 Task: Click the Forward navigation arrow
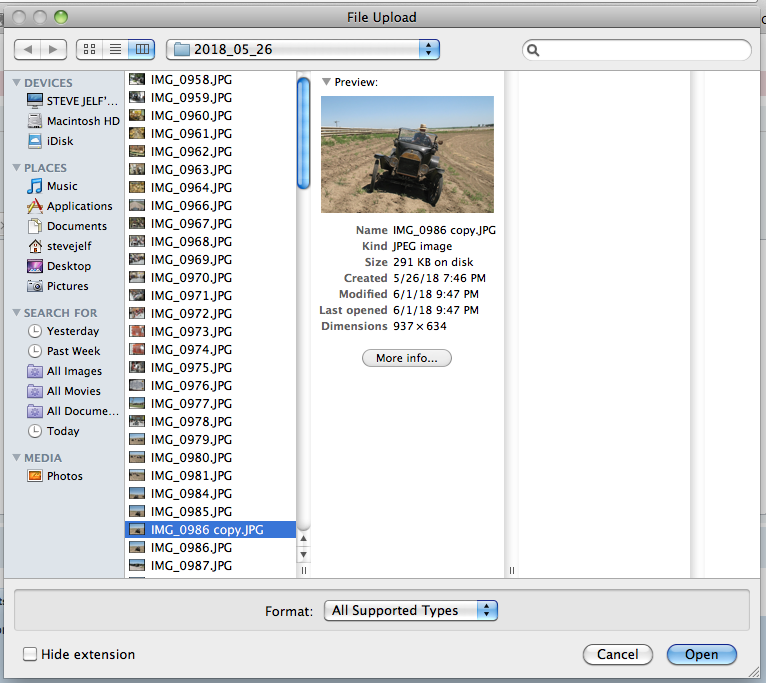54,49
